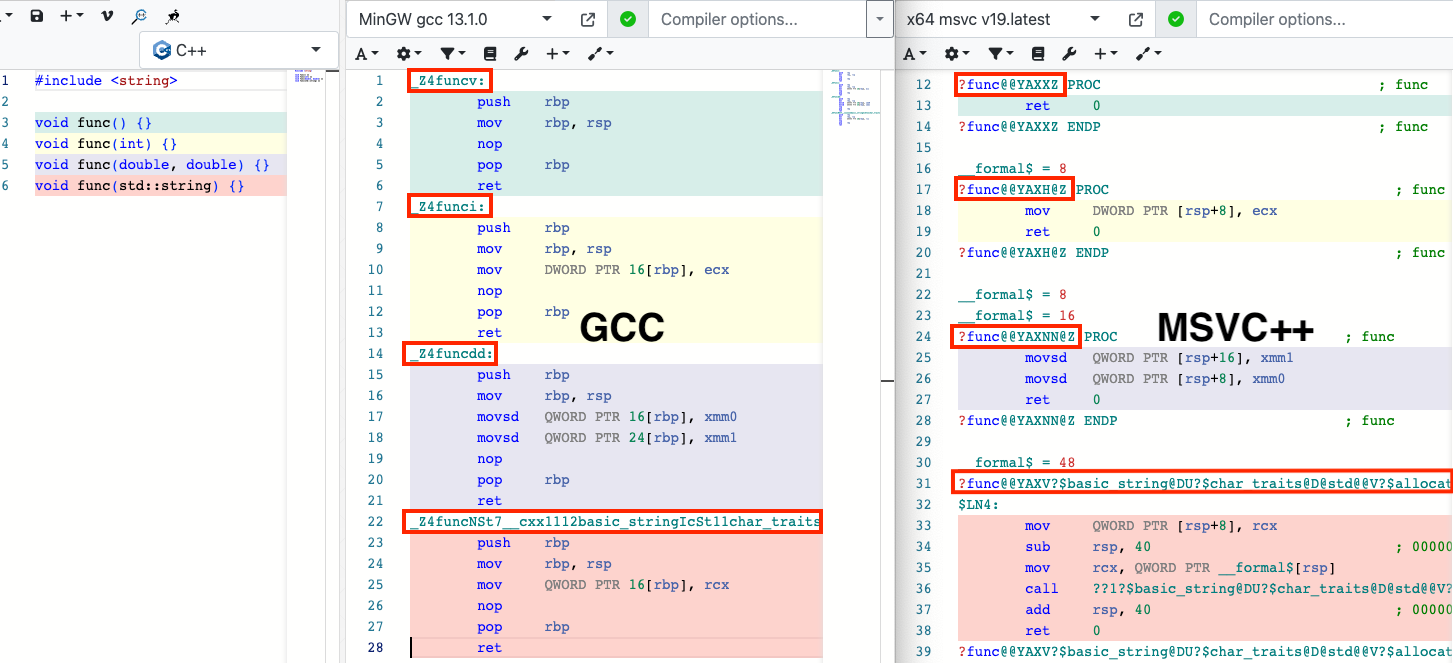The width and height of the screenshot is (1453, 663).
Task: Open the MinGW gcc 13.1.0 compiler dropdown
Action: click(455, 19)
